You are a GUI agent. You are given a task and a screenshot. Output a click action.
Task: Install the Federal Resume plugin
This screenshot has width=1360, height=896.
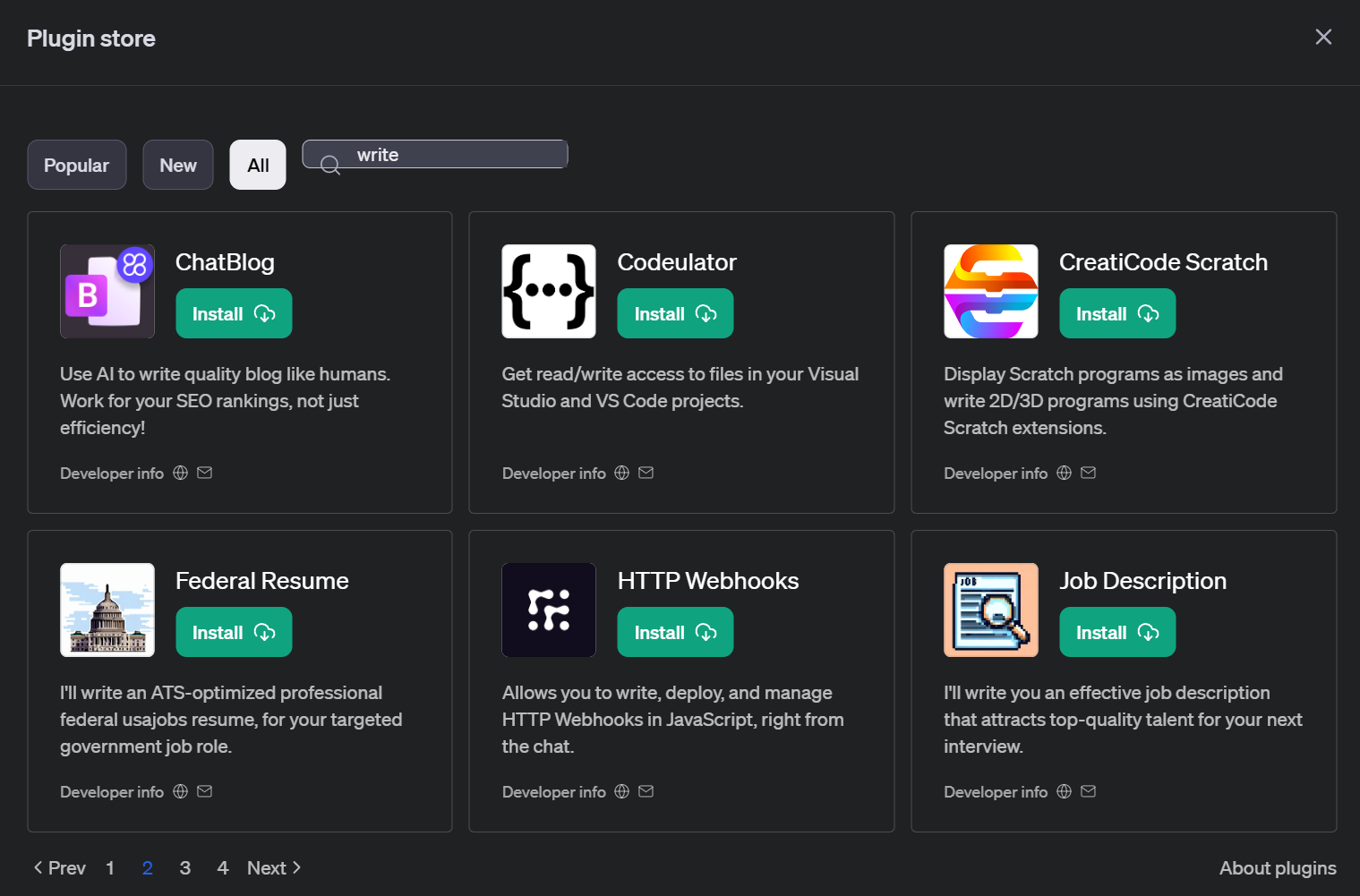coord(233,632)
